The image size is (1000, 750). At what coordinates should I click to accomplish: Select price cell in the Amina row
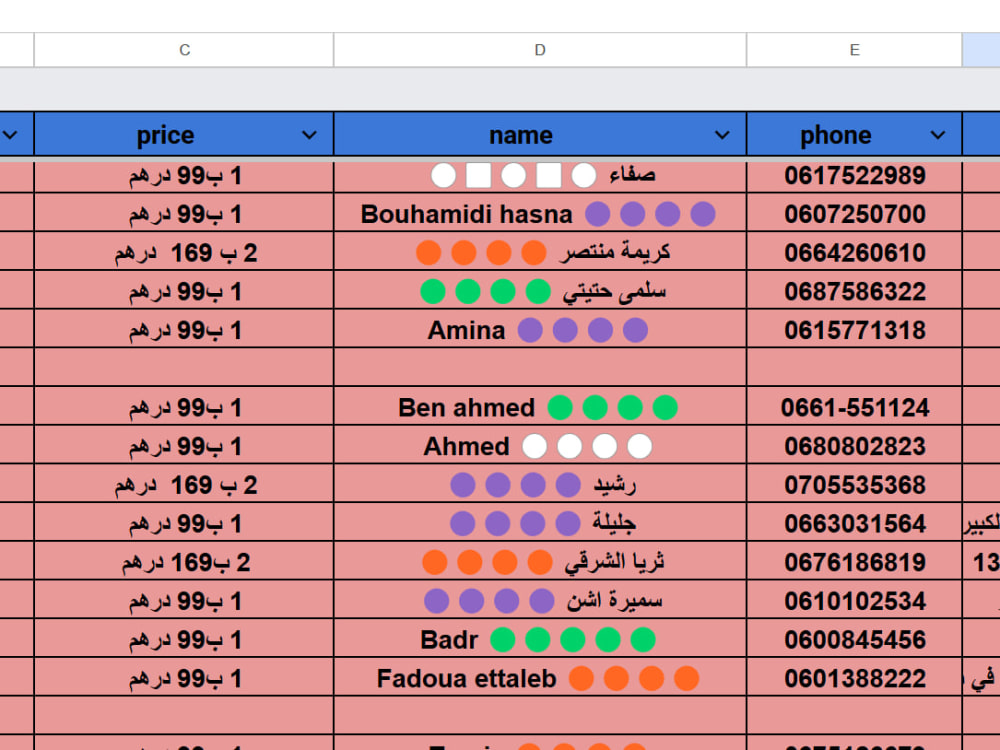click(x=184, y=330)
